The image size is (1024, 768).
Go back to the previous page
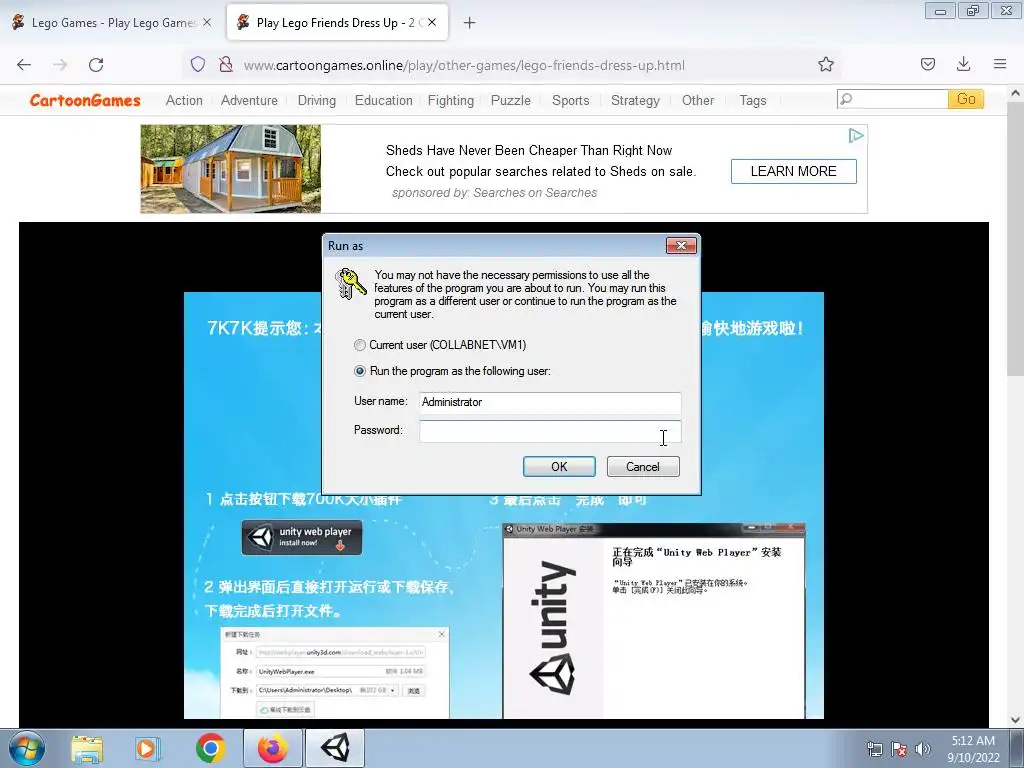click(24, 65)
